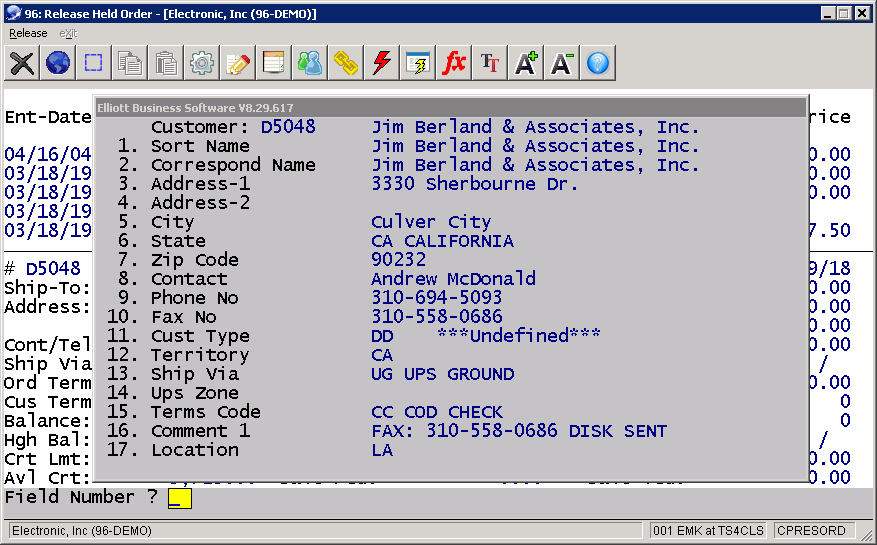The image size is (877, 545).
Task: Click the 001 EMK at TS4CLS status entry
Action: pos(708,530)
